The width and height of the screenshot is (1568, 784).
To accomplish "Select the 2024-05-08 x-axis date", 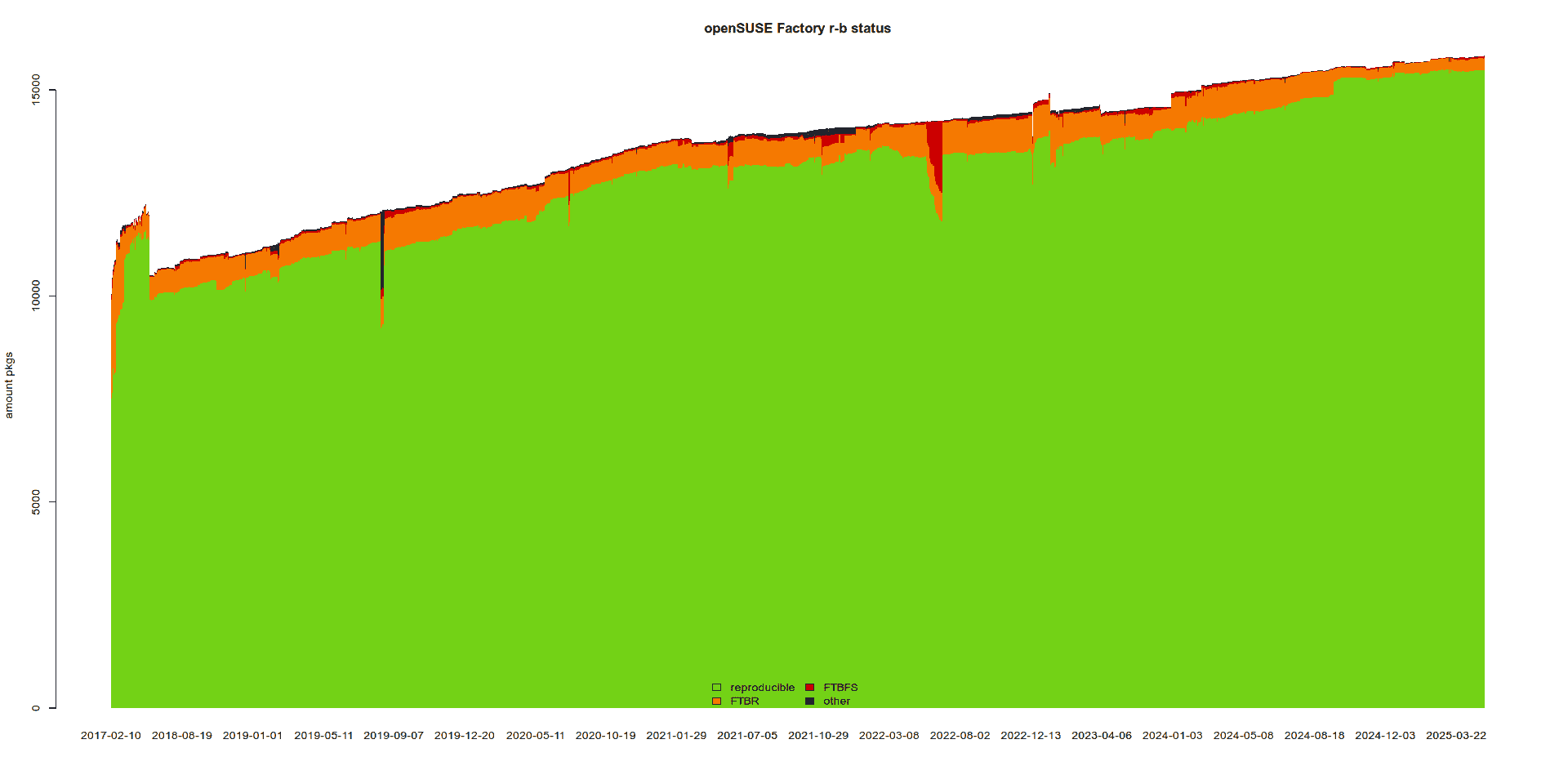I will click(1243, 736).
